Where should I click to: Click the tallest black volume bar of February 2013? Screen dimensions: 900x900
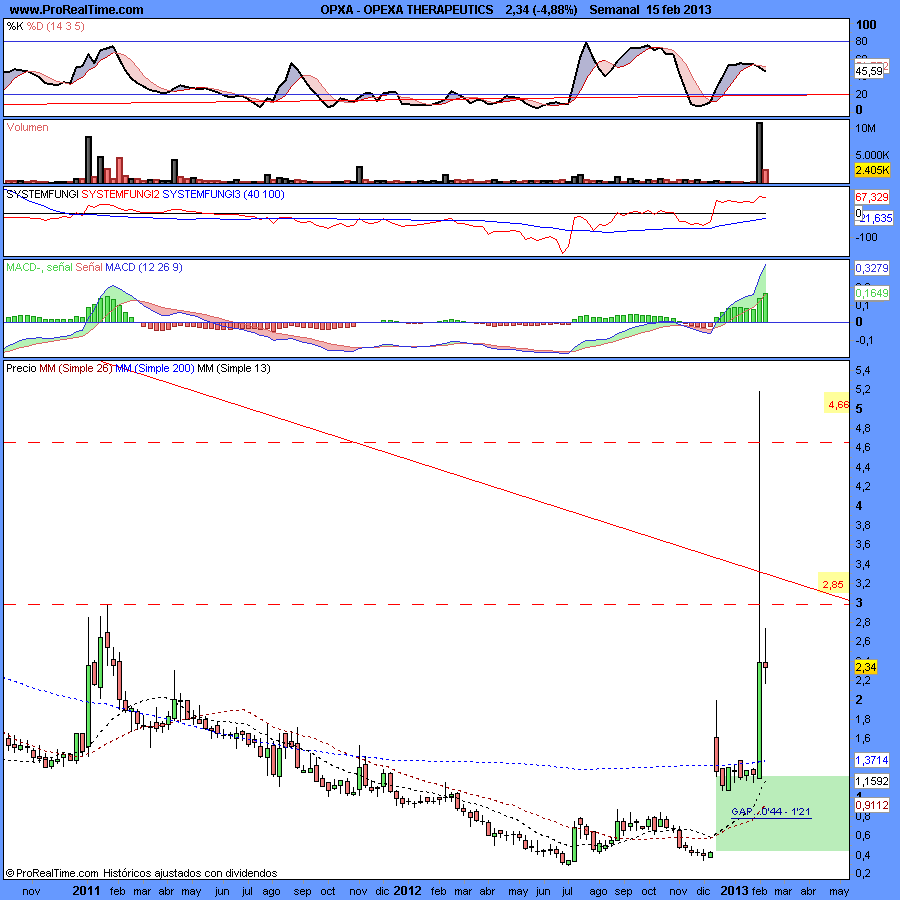pyautogui.click(x=759, y=153)
